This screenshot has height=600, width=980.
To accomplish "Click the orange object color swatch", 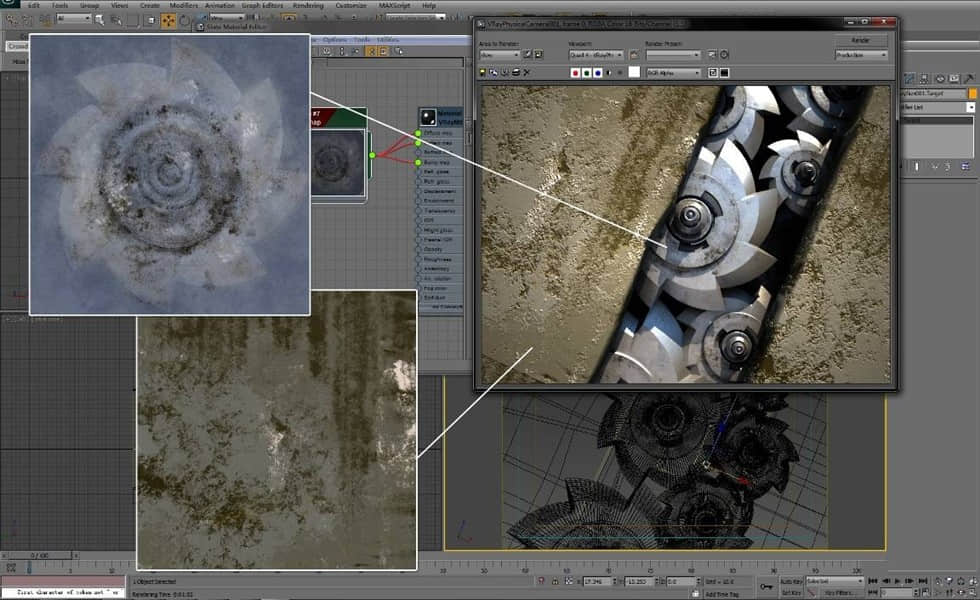I will [972, 93].
